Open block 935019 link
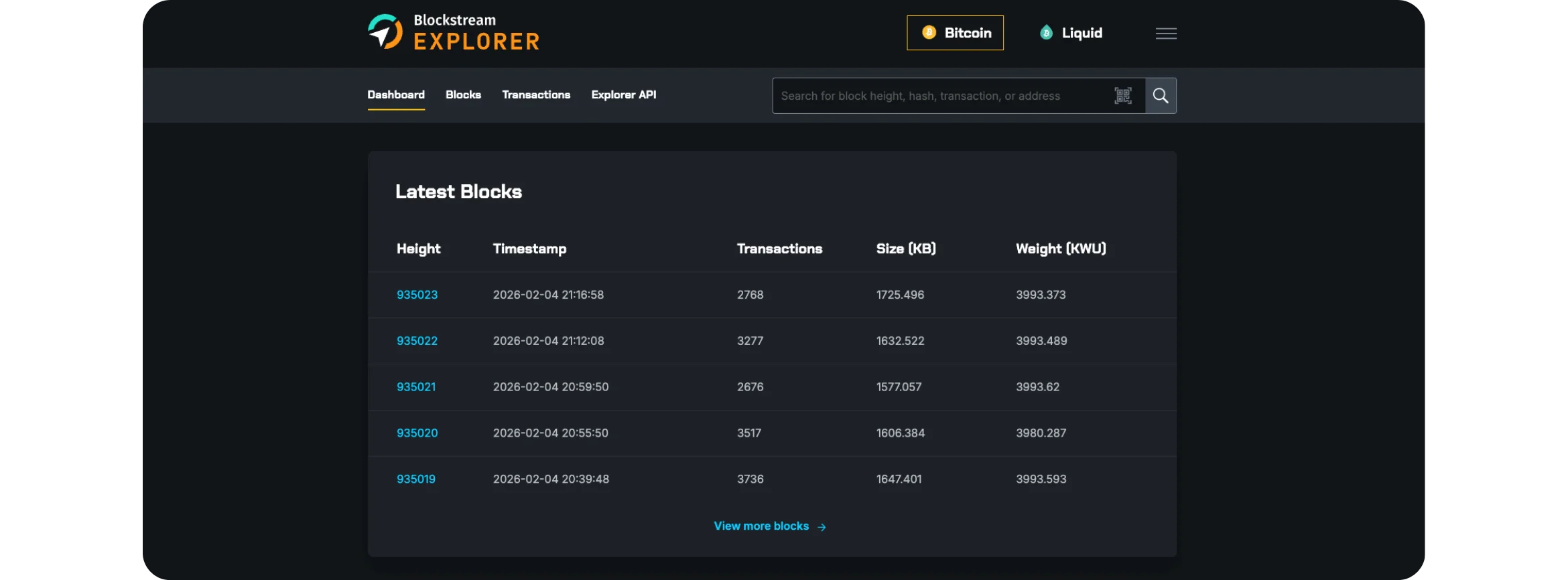The height and width of the screenshot is (580, 1568). click(x=416, y=480)
